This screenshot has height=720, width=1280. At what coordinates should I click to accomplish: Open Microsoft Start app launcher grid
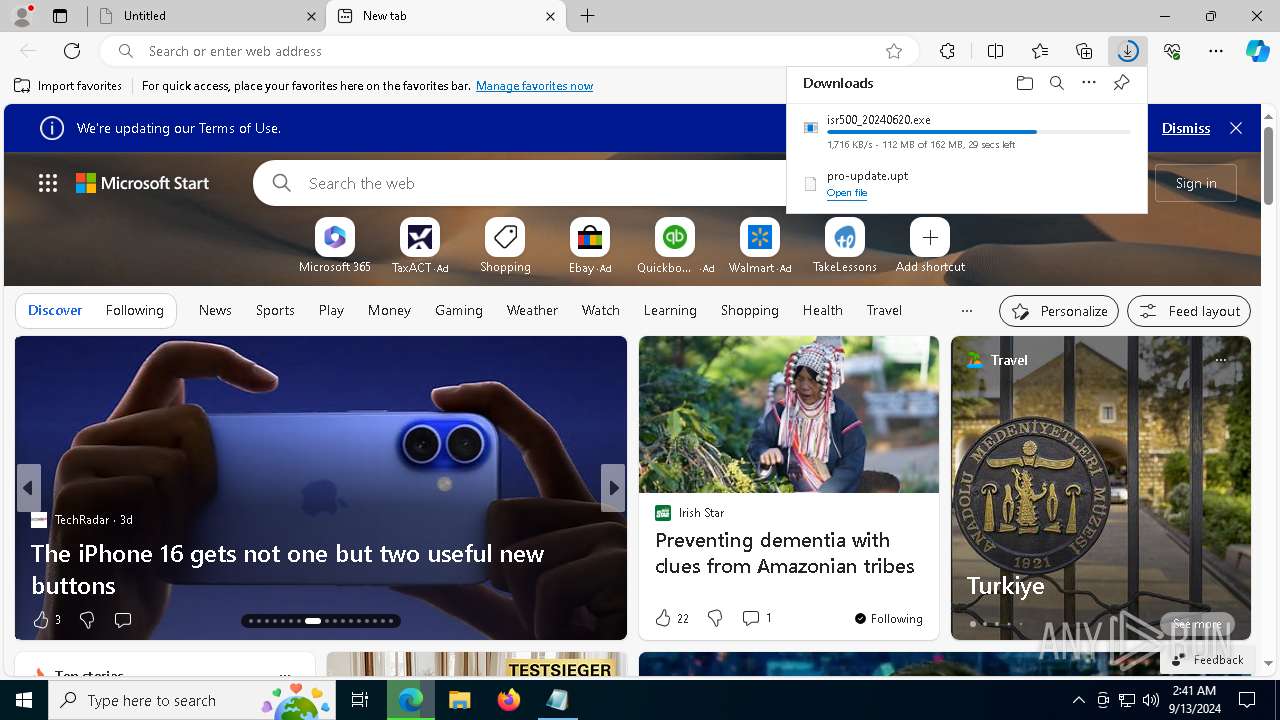[48, 183]
